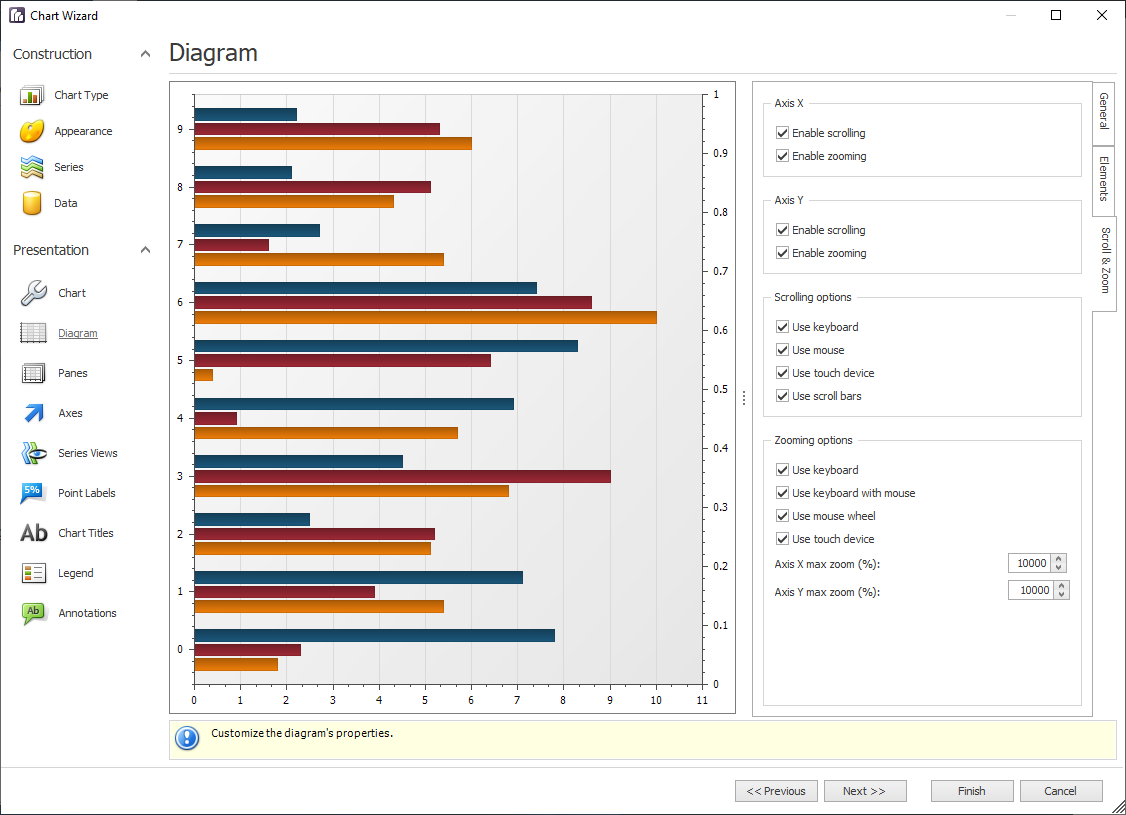Viewport: 1126px width, 815px height.
Task: Collapse the Presentation section
Action: coord(145,249)
